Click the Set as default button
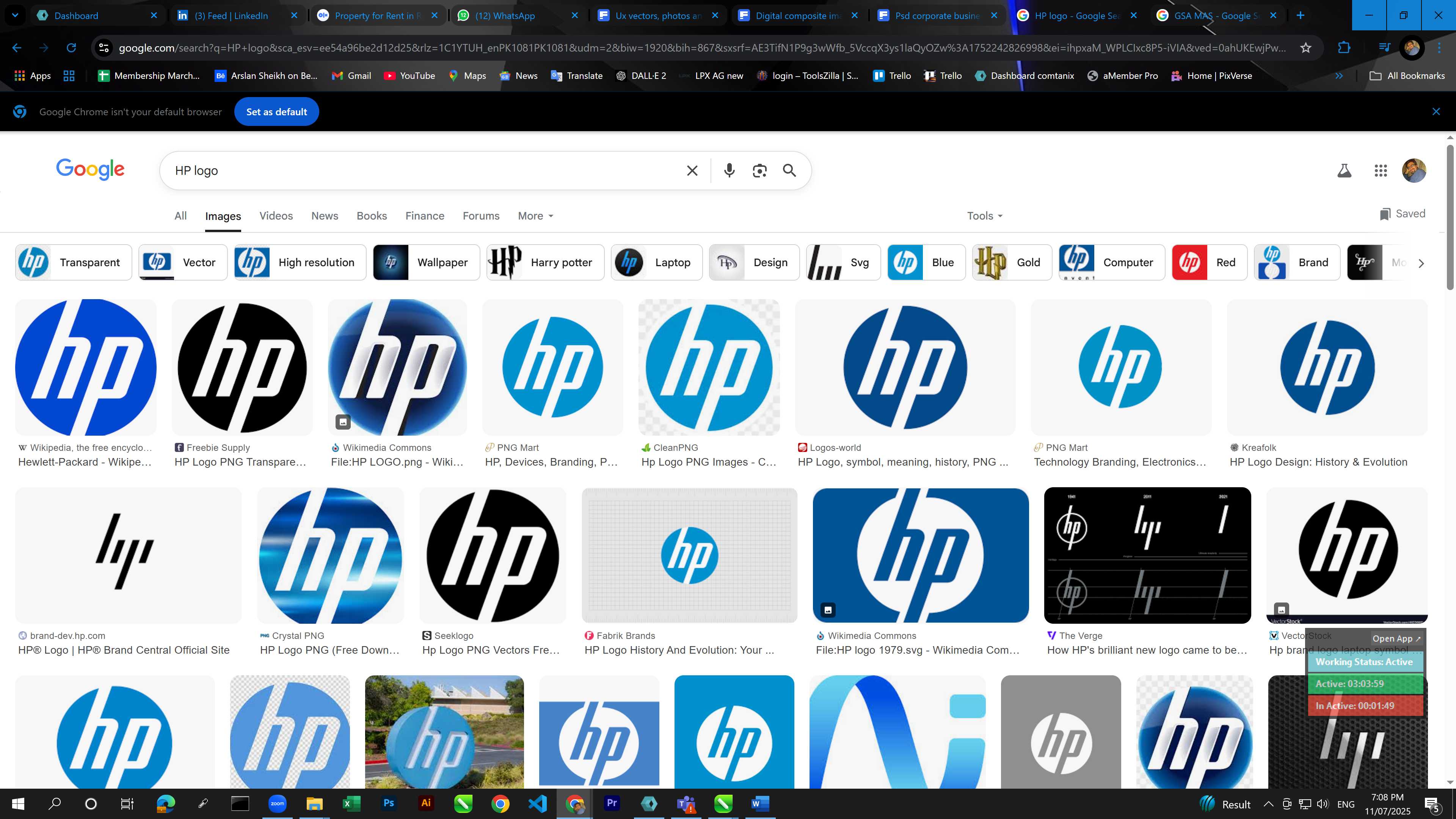 click(x=276, y=112)
